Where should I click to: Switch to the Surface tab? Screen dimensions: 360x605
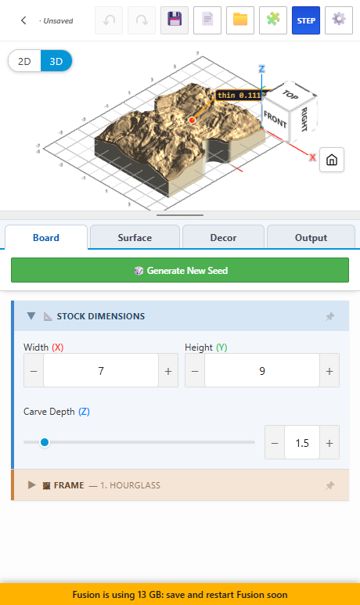(x=135, y=237)
